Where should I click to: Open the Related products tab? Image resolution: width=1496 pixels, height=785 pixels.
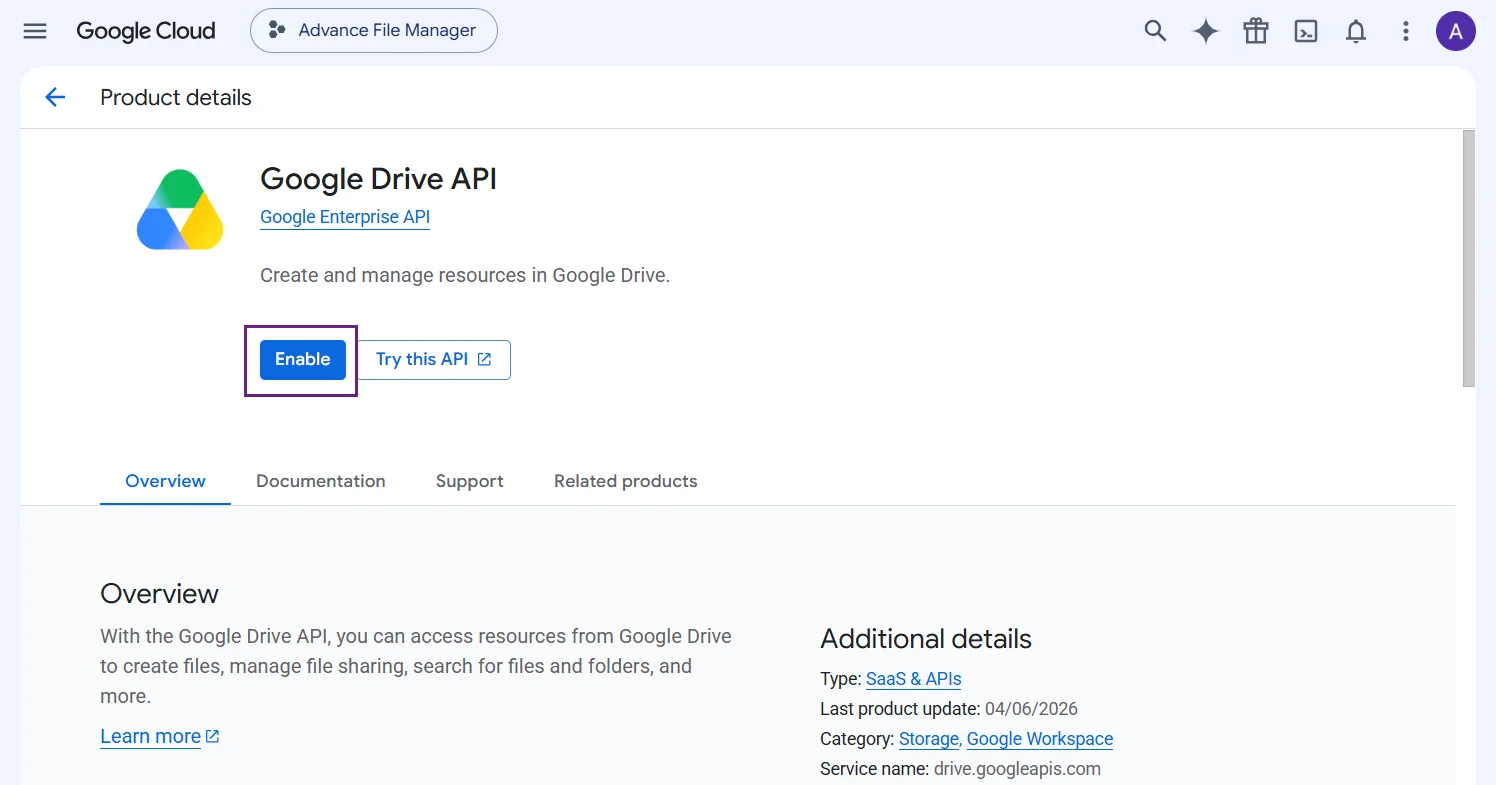[626, 481]
